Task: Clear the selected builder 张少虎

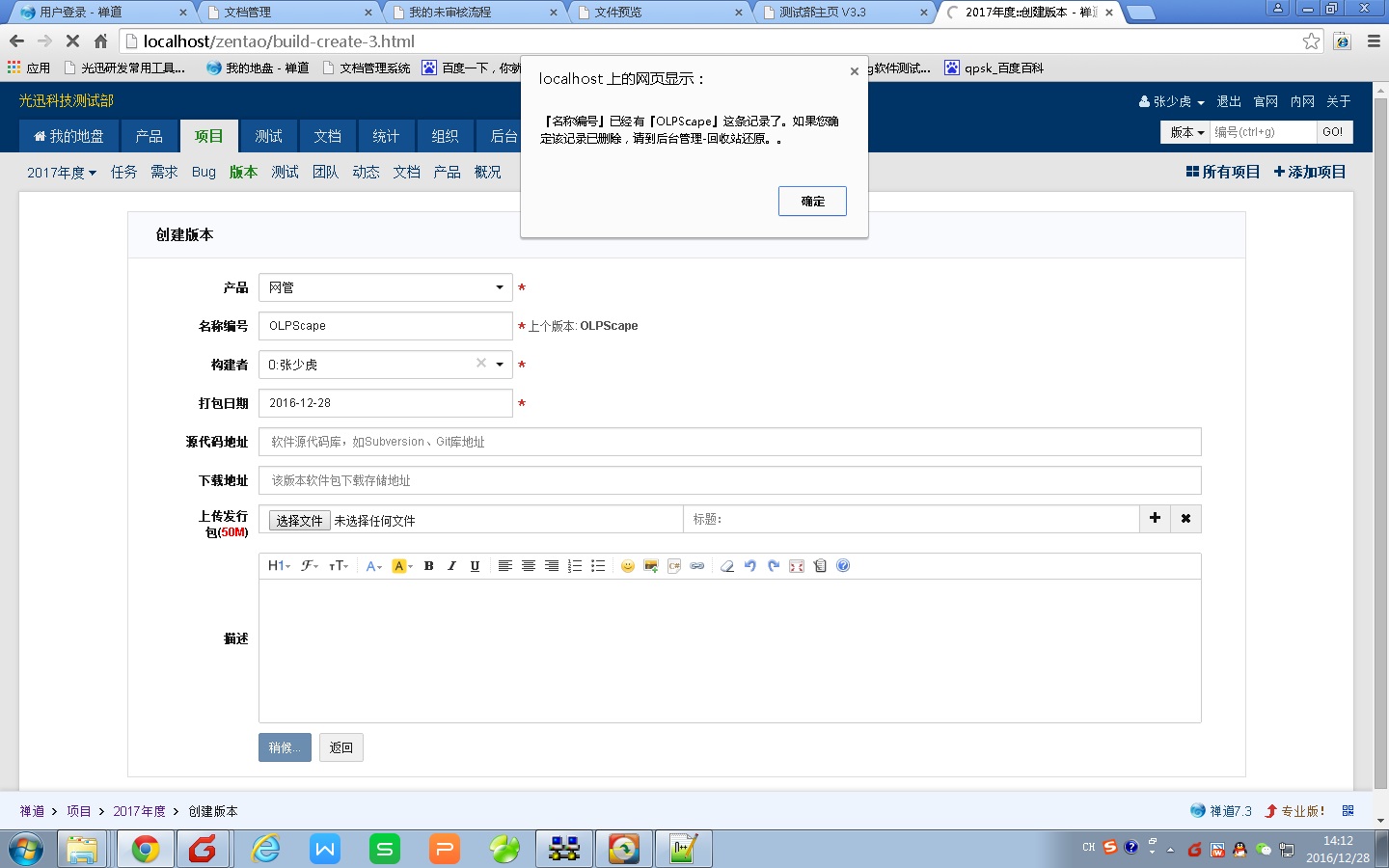Action: tap(481, 363)
